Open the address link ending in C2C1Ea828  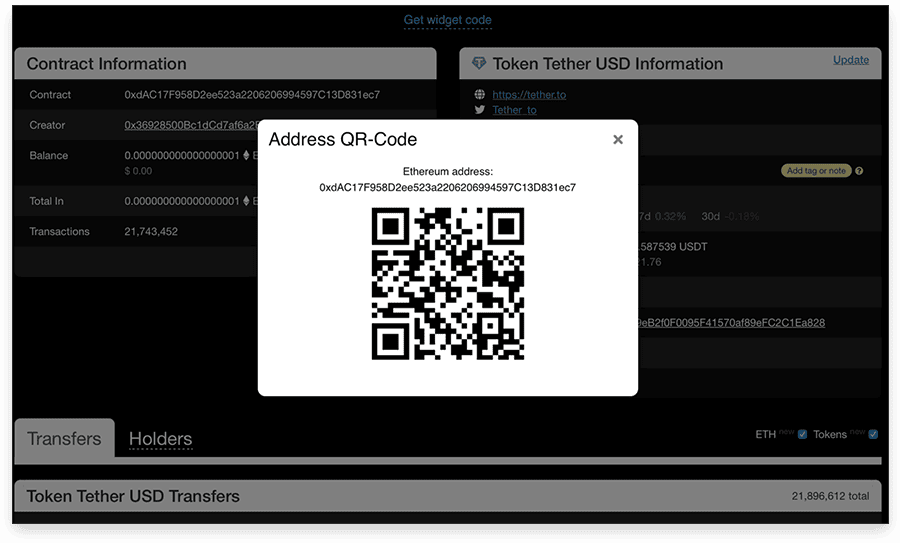[731, 323]
